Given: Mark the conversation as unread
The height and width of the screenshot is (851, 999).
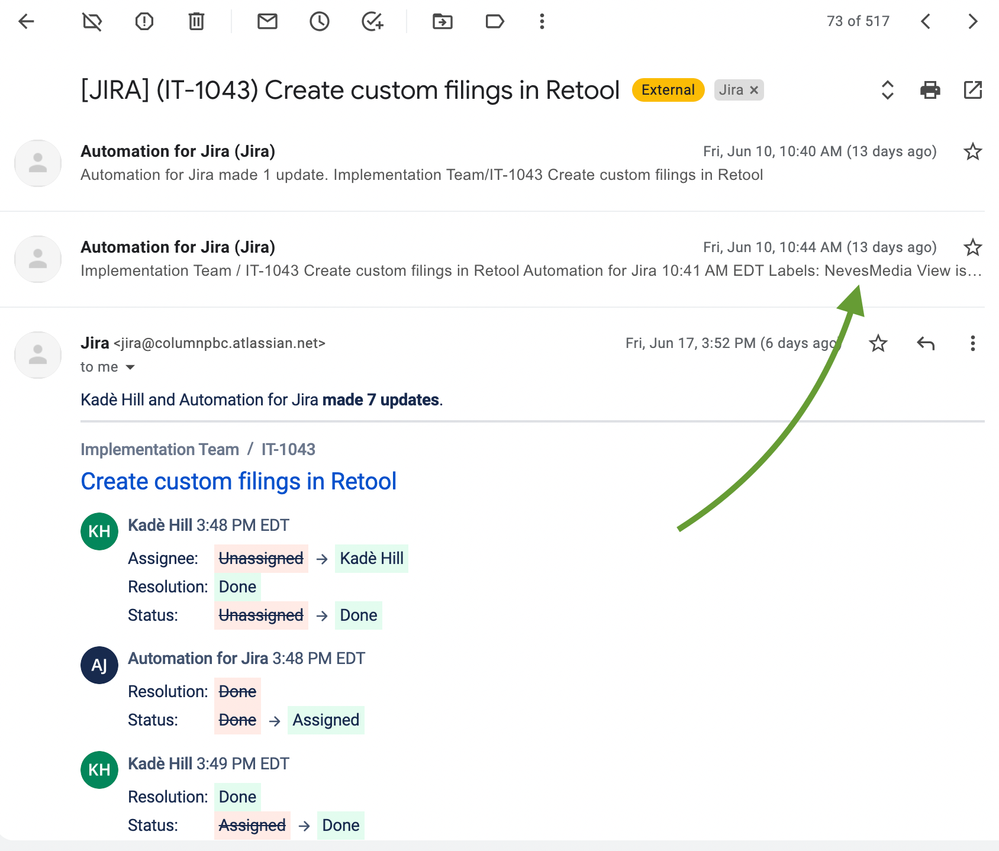Looking at the screenshot, I should pos(268,22).
